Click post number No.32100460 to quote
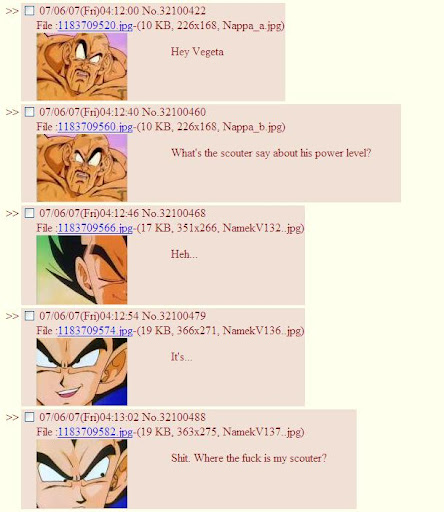 click(174, 112)
